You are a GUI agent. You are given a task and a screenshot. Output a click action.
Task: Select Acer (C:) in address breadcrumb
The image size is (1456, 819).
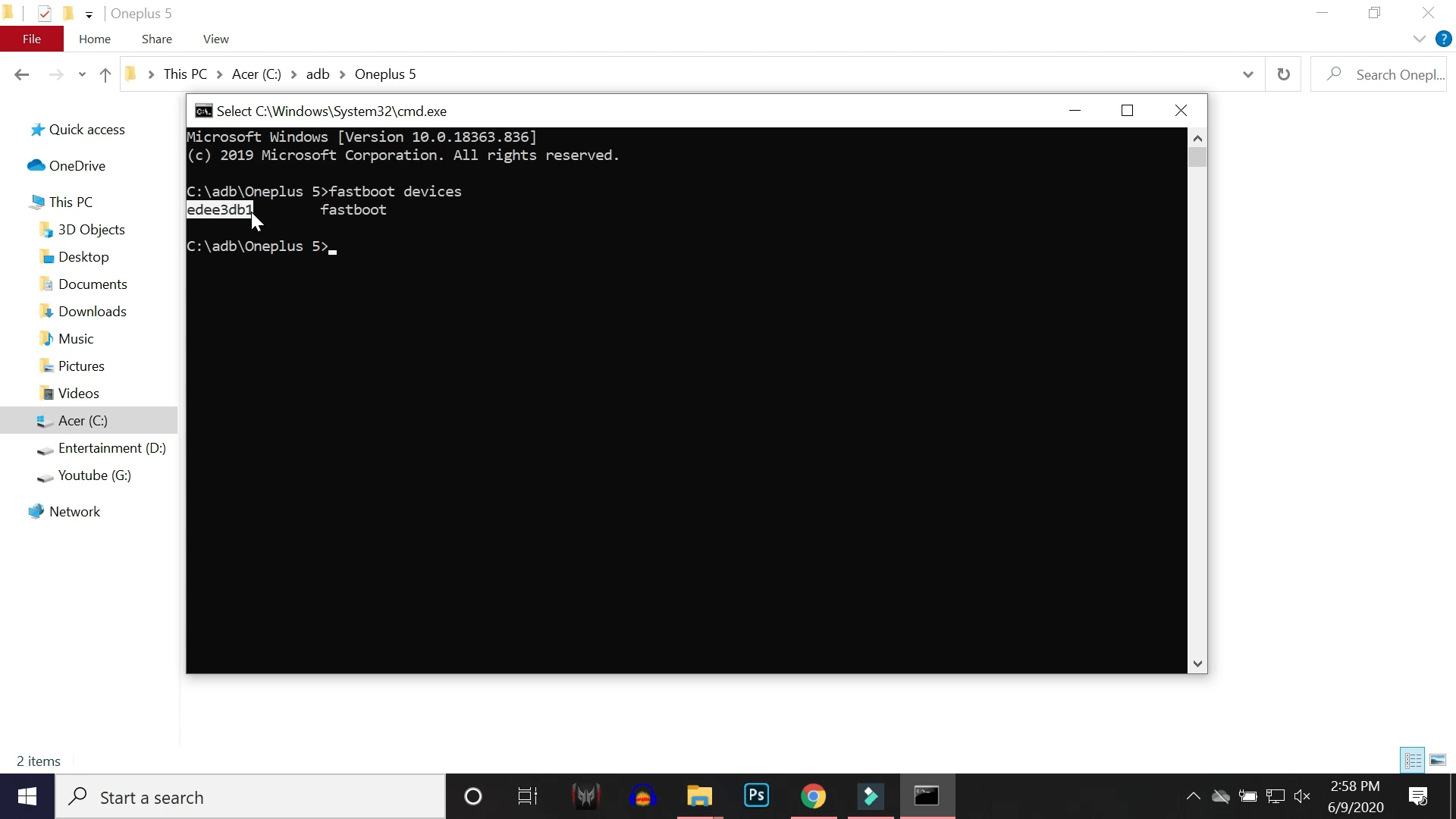[256, 74]
